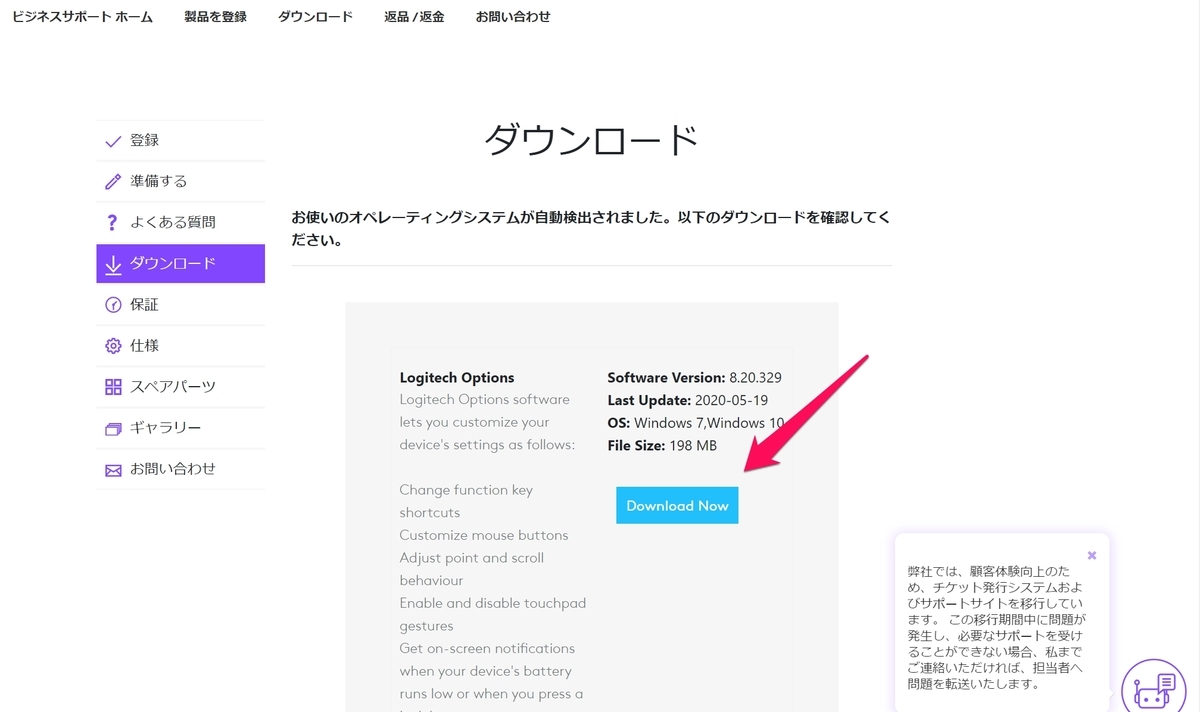The image size is (1200, 712).
Task: Click the envelope icon beside お問い合わせ
Action: (113, 470)
